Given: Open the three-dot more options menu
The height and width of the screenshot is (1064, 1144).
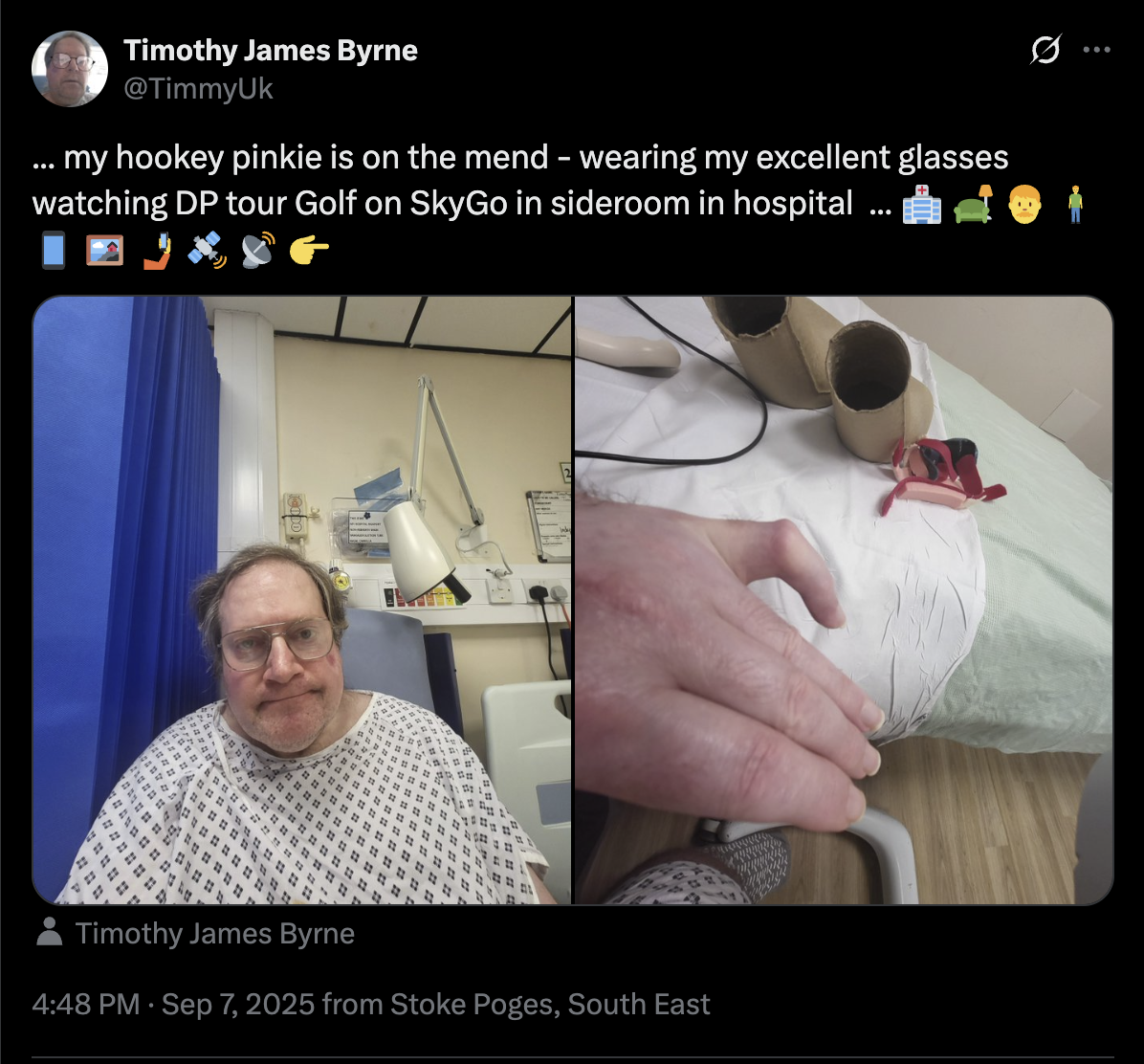Looking at the screenshot, I should pos(1096,50).
